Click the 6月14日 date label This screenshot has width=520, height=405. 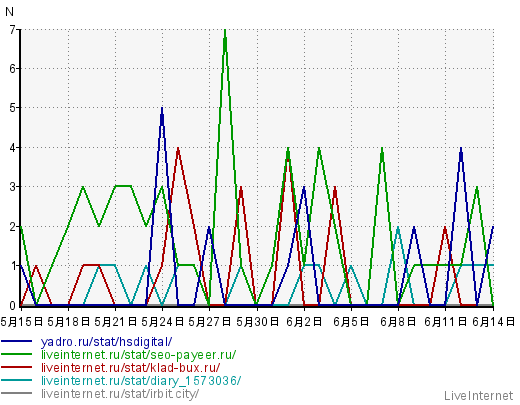click(494, 322)
